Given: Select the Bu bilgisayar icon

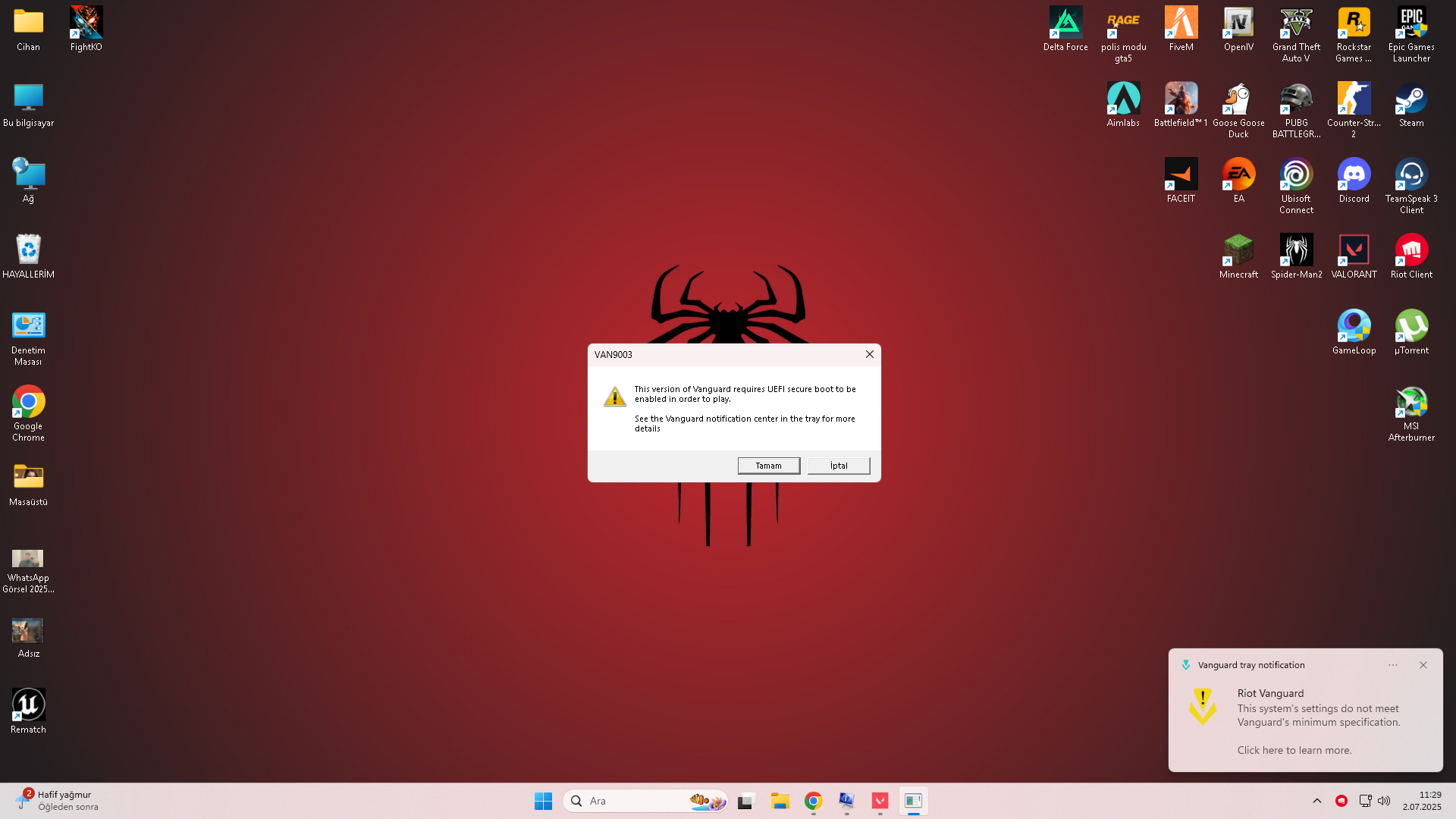Looking at the screenshot, I should point(28,105).
